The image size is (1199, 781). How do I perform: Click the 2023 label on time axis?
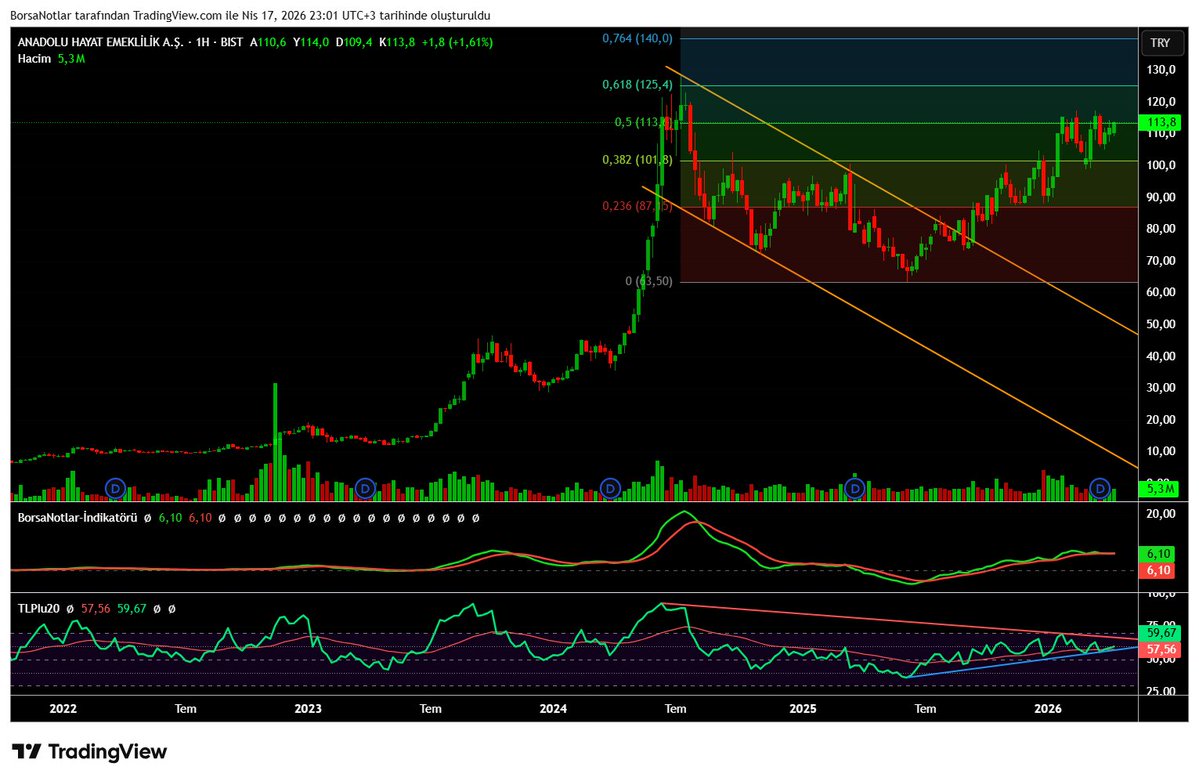pos(308,709)
